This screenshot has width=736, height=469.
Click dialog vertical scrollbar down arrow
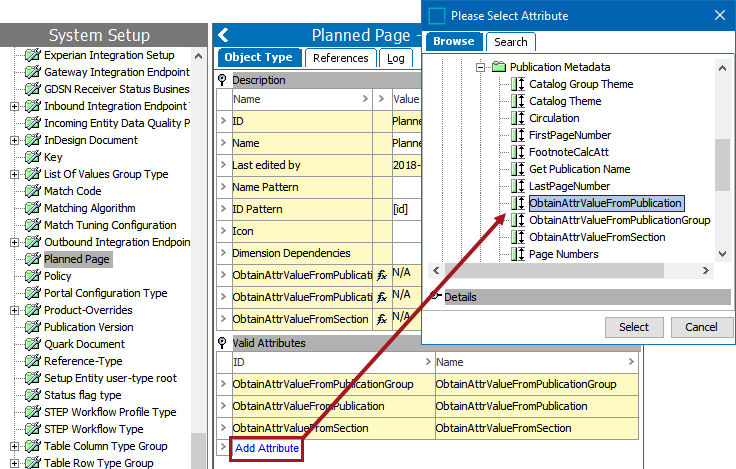point(722,254)
